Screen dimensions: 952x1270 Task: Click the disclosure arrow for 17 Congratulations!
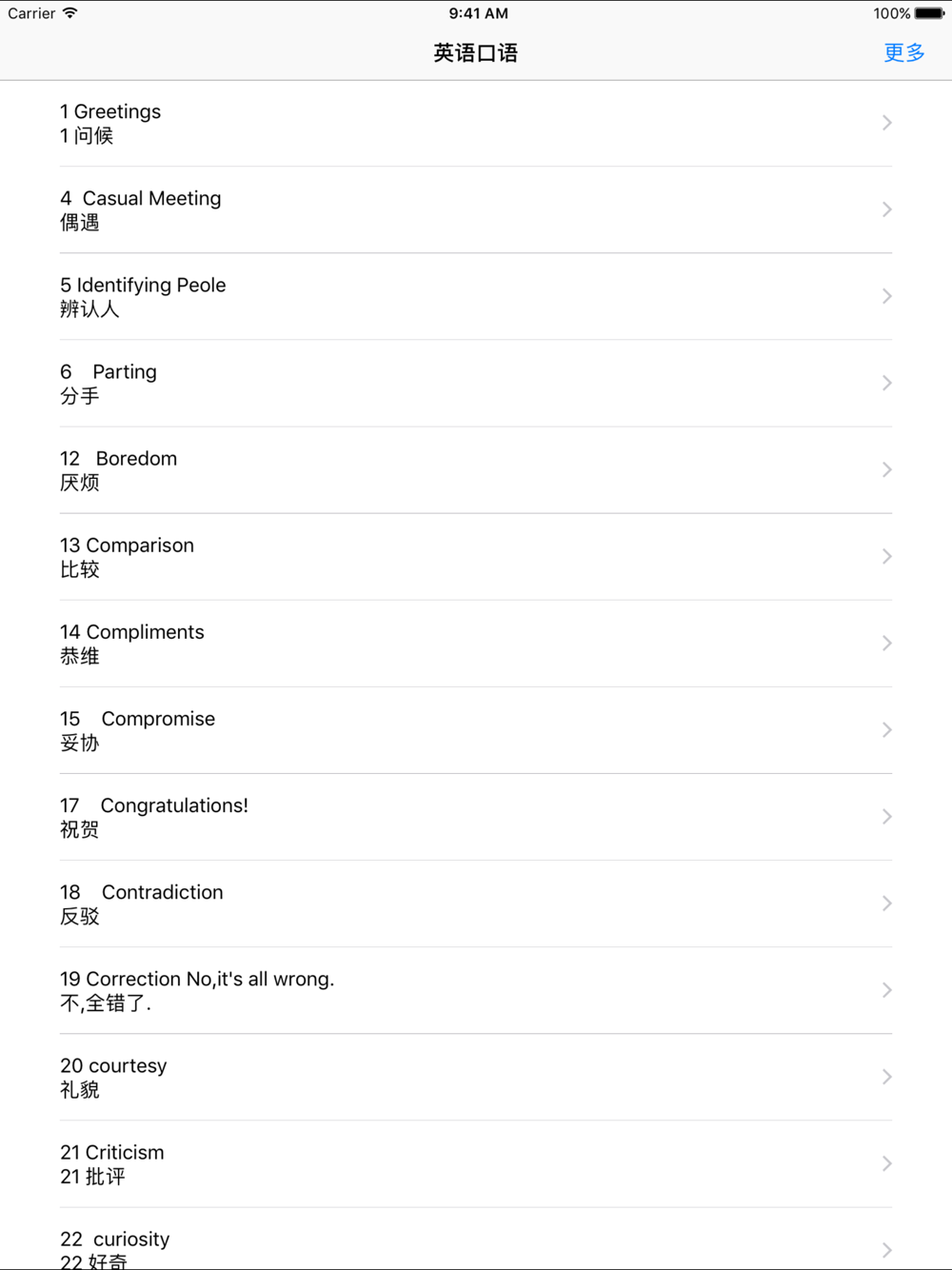[886, 817]
